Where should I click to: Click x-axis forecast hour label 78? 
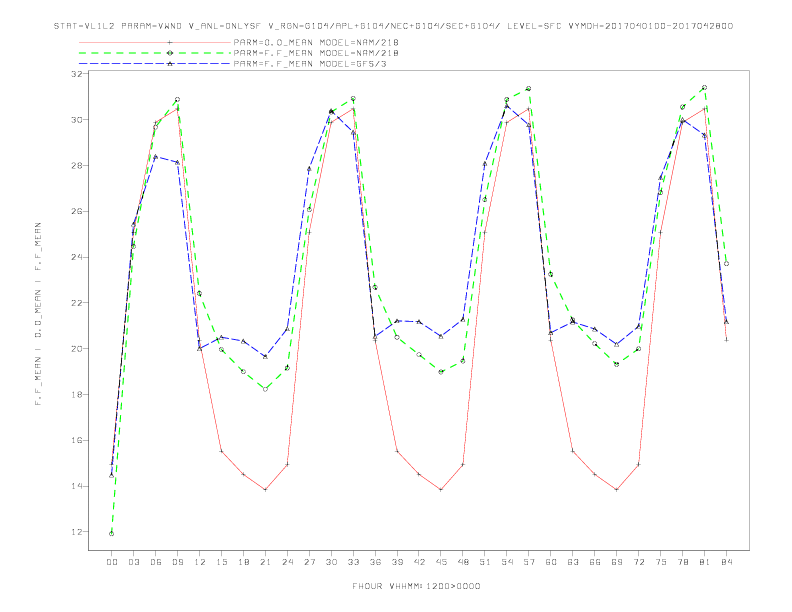point(682,562)
